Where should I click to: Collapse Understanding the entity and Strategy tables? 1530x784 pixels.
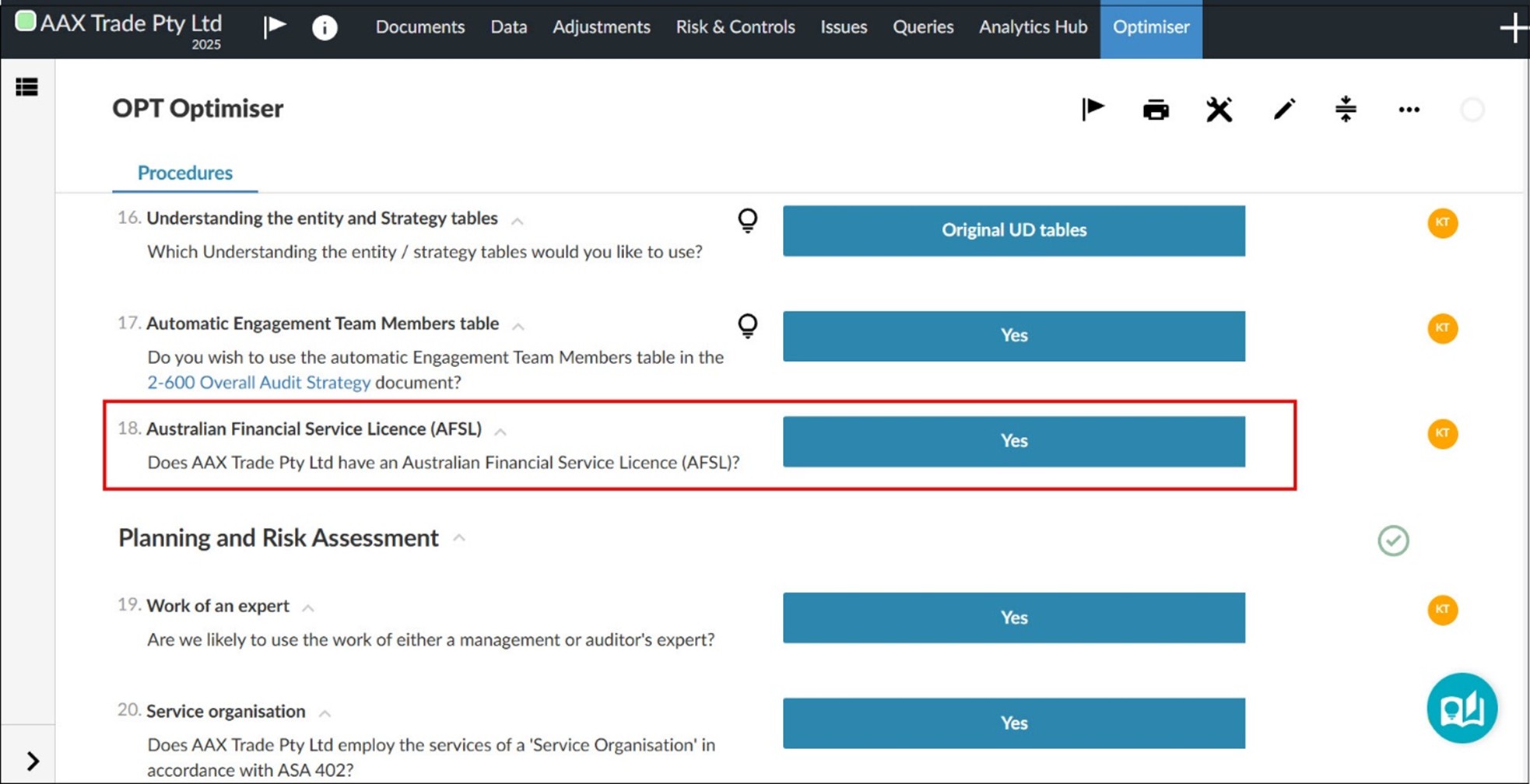click(x=517, y=221)
